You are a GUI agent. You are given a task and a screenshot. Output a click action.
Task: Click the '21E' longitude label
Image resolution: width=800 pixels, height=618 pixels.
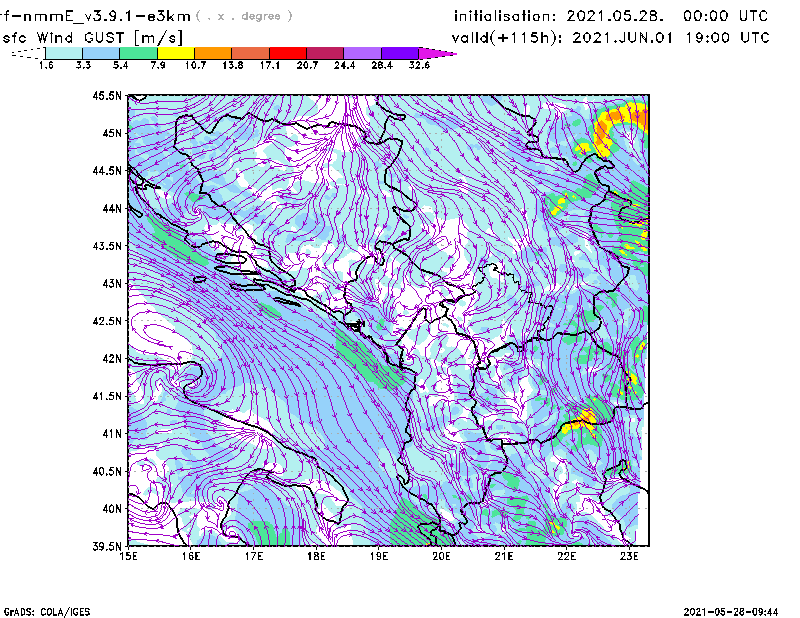click(x=504, y=556)
